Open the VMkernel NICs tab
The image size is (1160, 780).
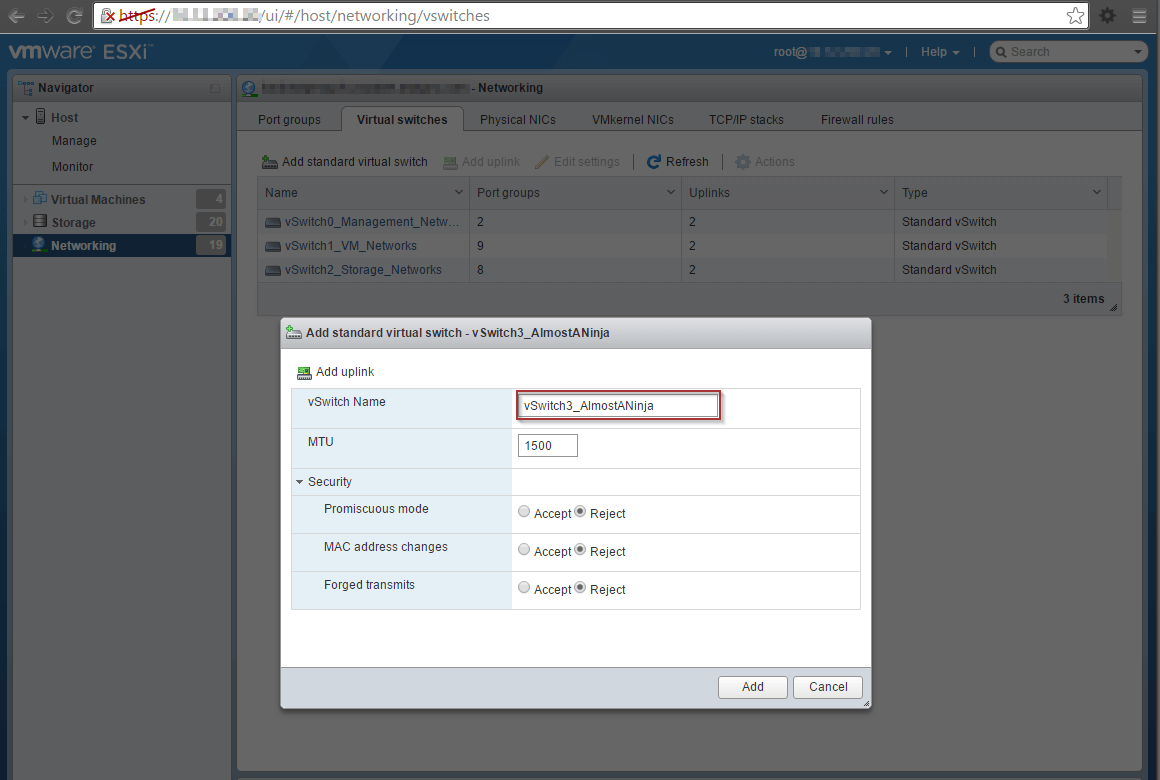[x=632, y=119]
